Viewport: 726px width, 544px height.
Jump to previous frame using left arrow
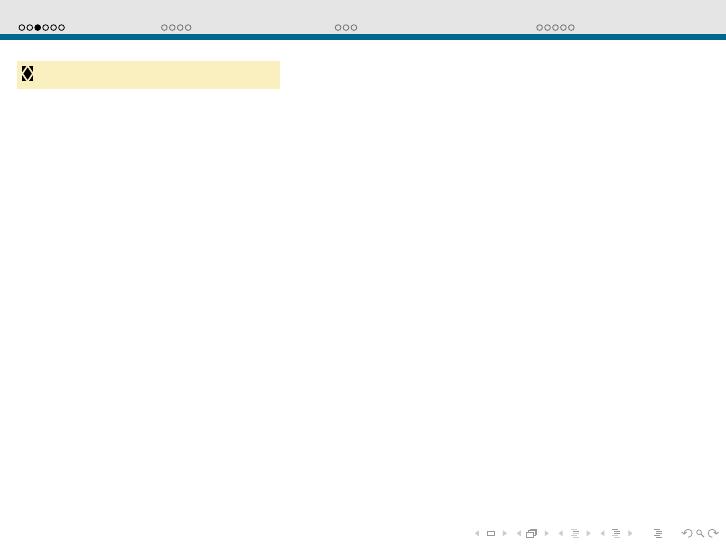[519, 534]
